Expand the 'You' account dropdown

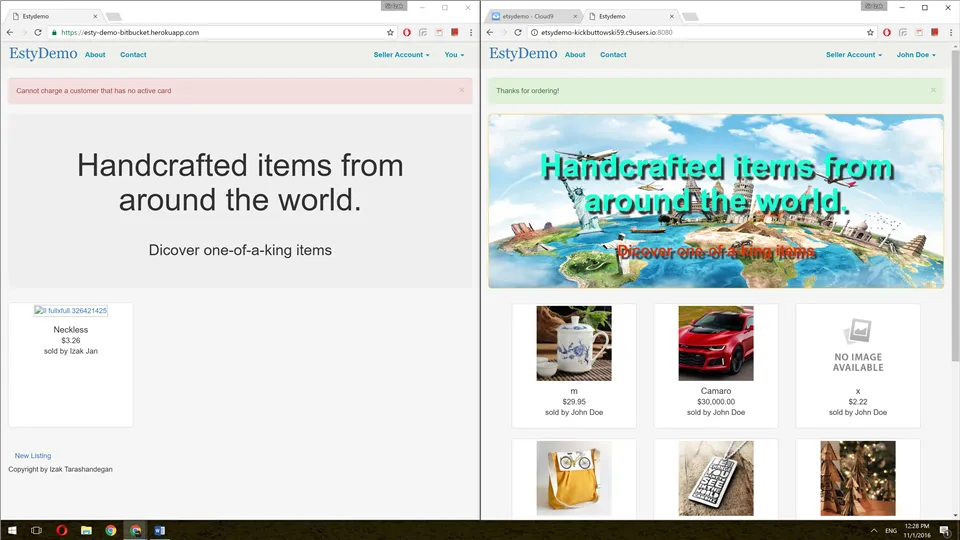(x=454, y=54)
